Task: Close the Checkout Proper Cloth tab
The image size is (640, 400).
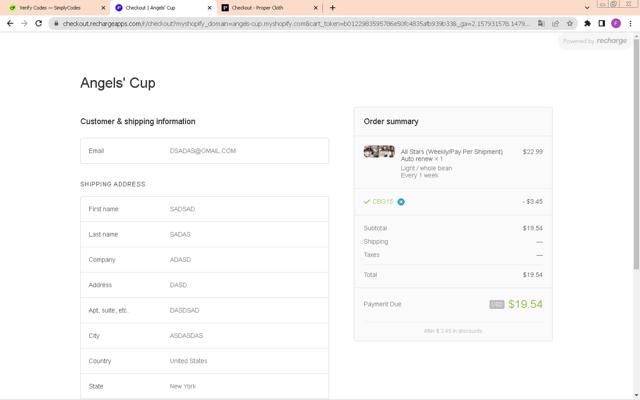Action: (x=316, y=8)
